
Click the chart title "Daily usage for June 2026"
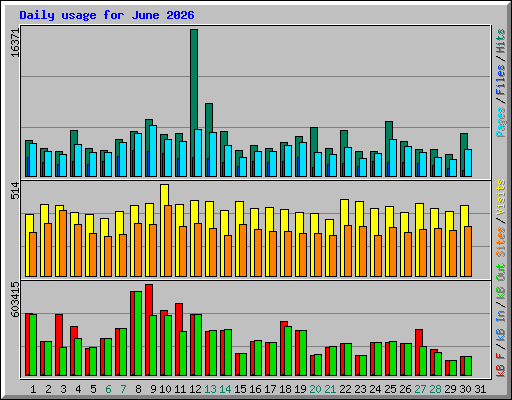click(107, 15)
